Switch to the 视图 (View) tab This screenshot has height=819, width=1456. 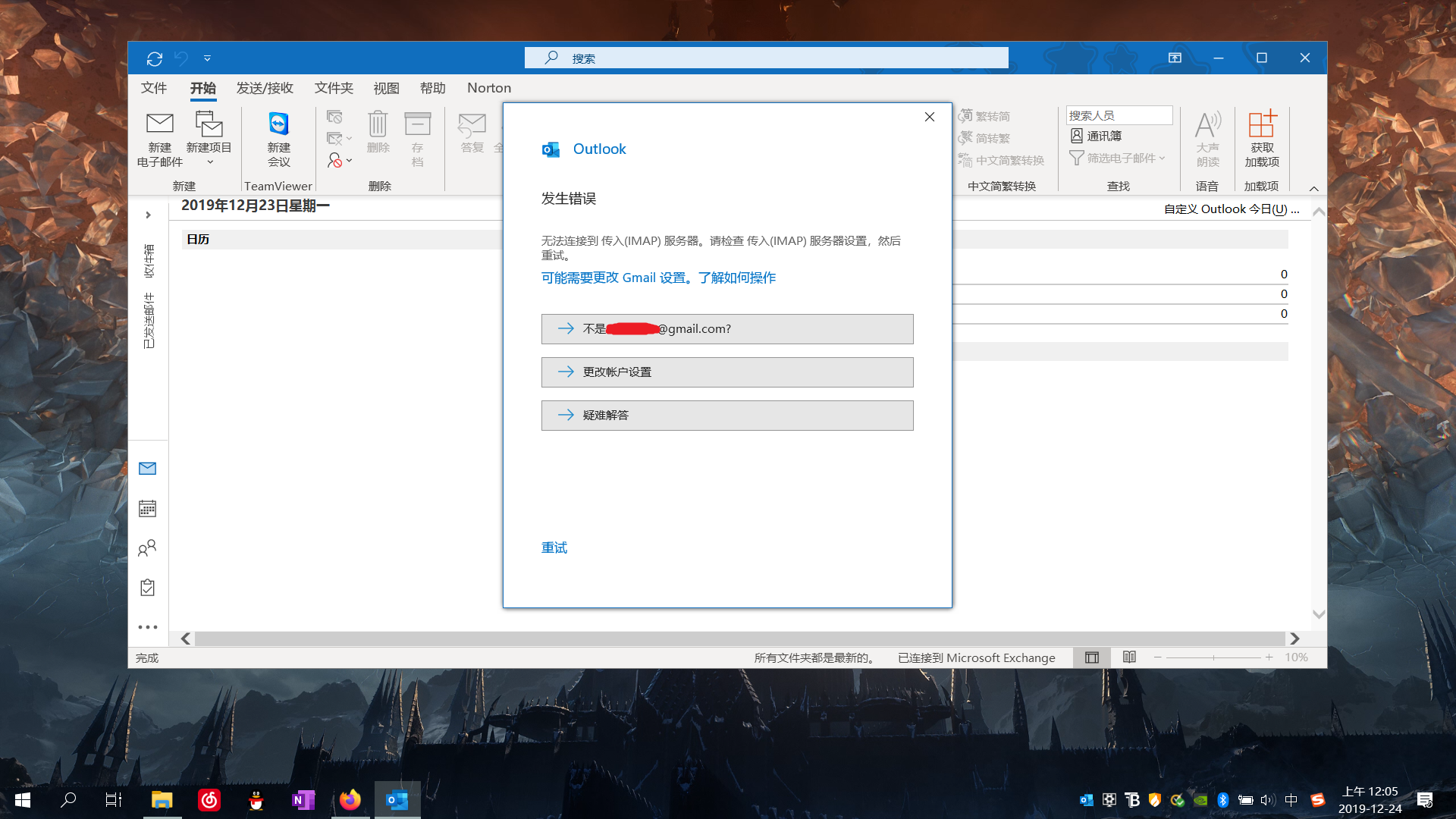coord(386,88)
